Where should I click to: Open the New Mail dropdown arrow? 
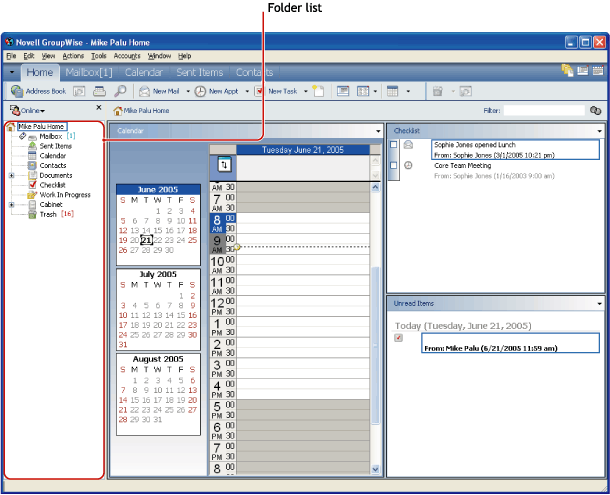pyautogui.click(x=188, y=91)
